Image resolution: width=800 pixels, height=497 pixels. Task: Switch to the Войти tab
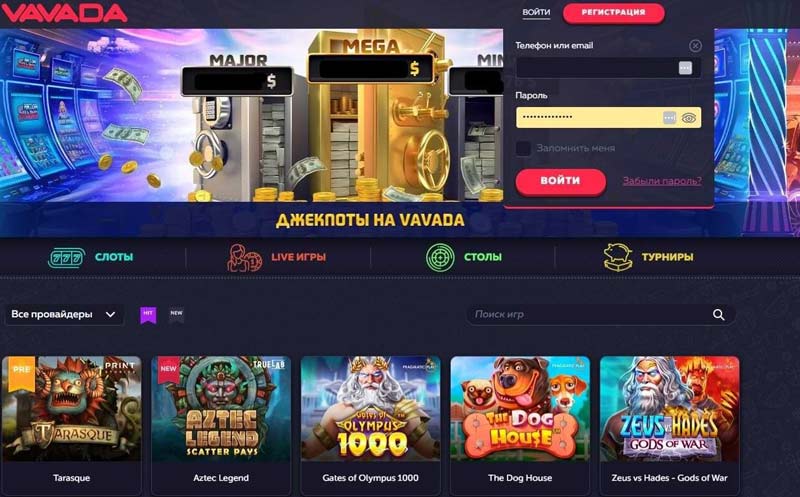coord(536,12)
